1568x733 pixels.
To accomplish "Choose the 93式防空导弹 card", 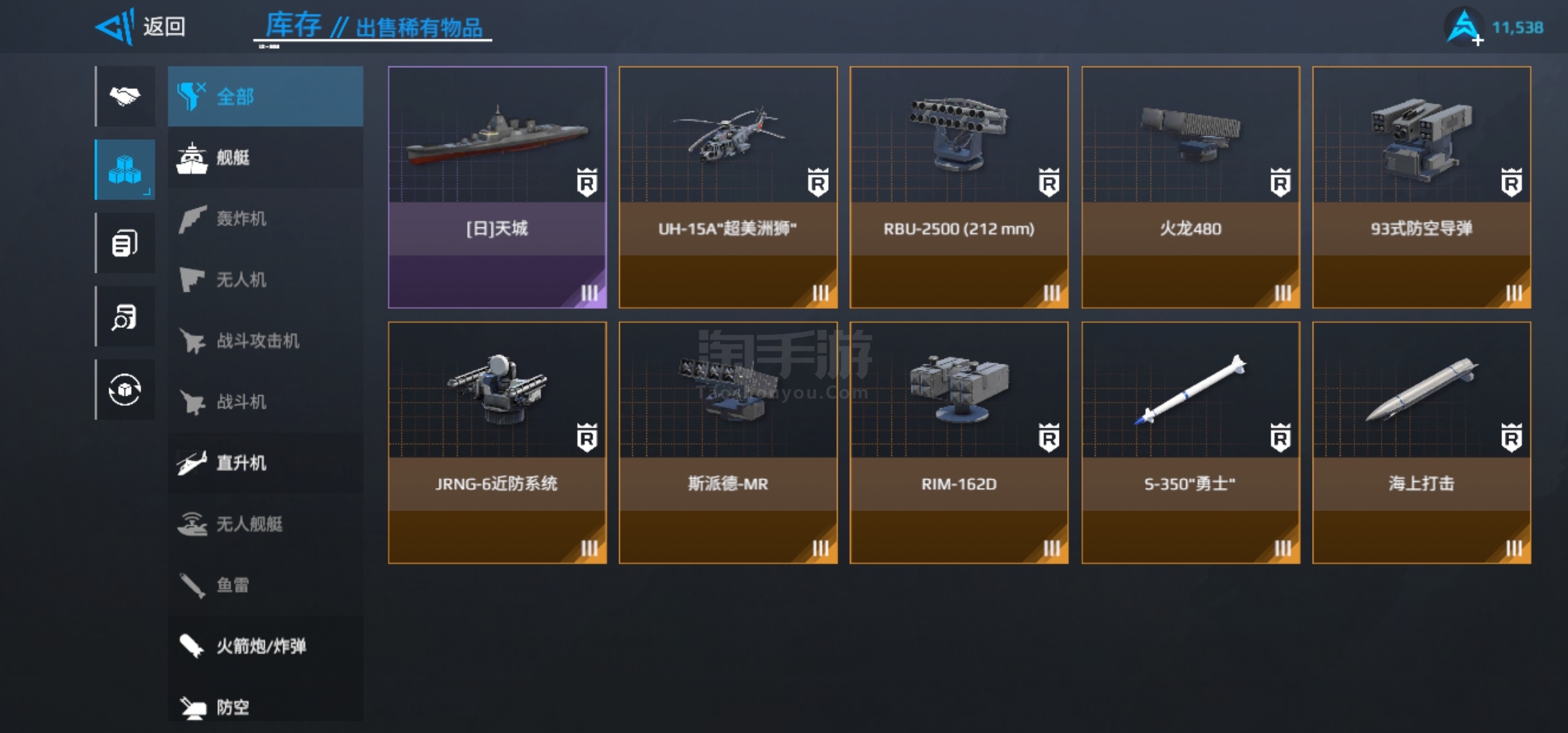I will [1421, 187].
